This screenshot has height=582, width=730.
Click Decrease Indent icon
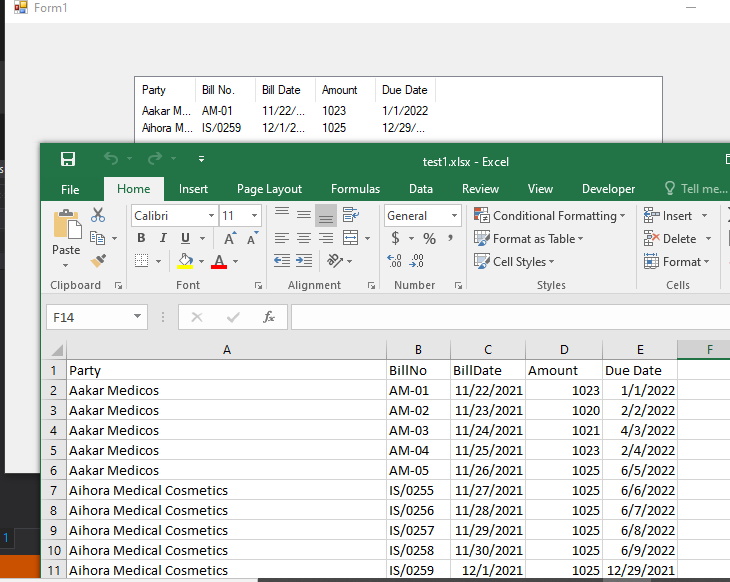coord(282,260)
